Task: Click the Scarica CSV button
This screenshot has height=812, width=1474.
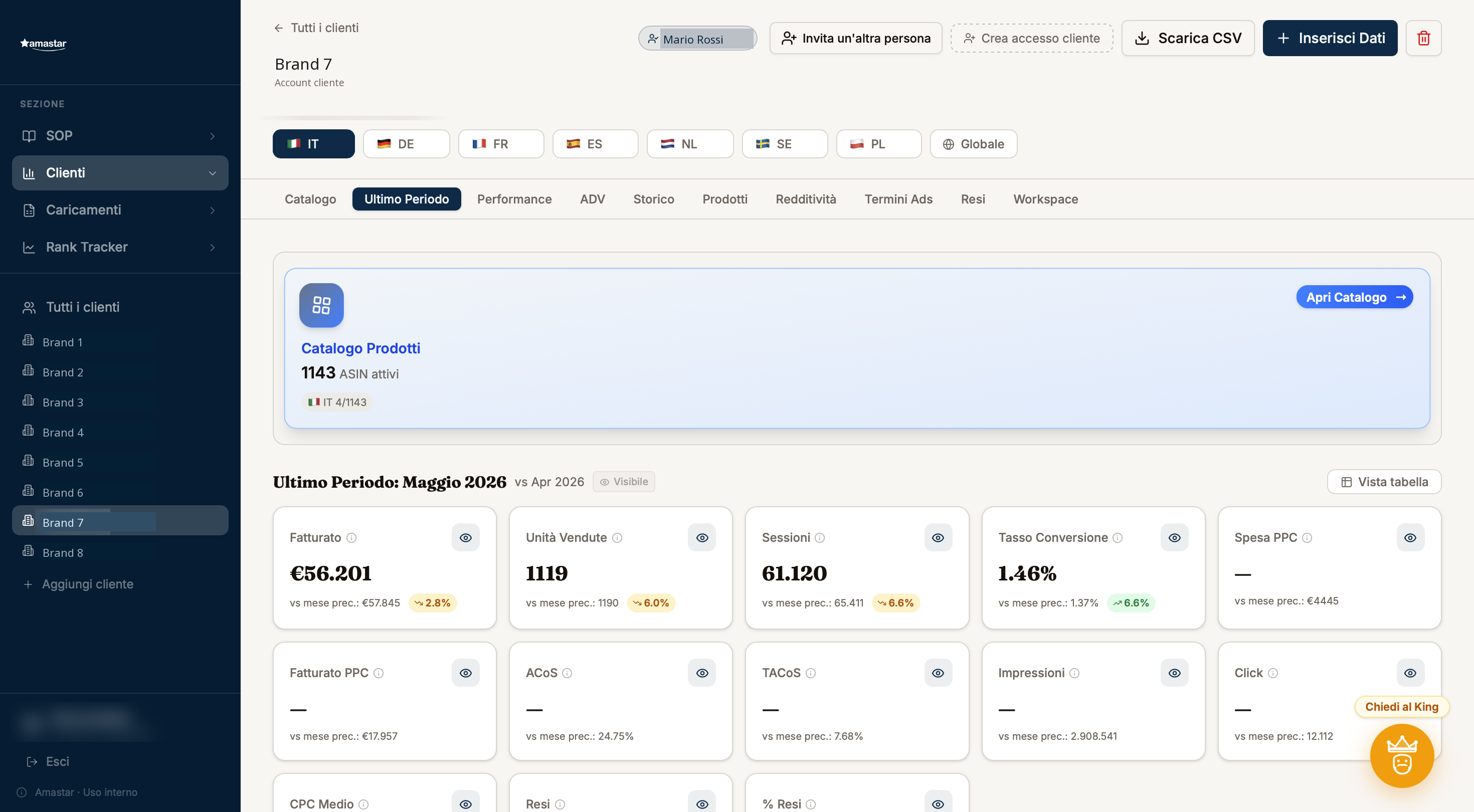Action: point(1187,38)
